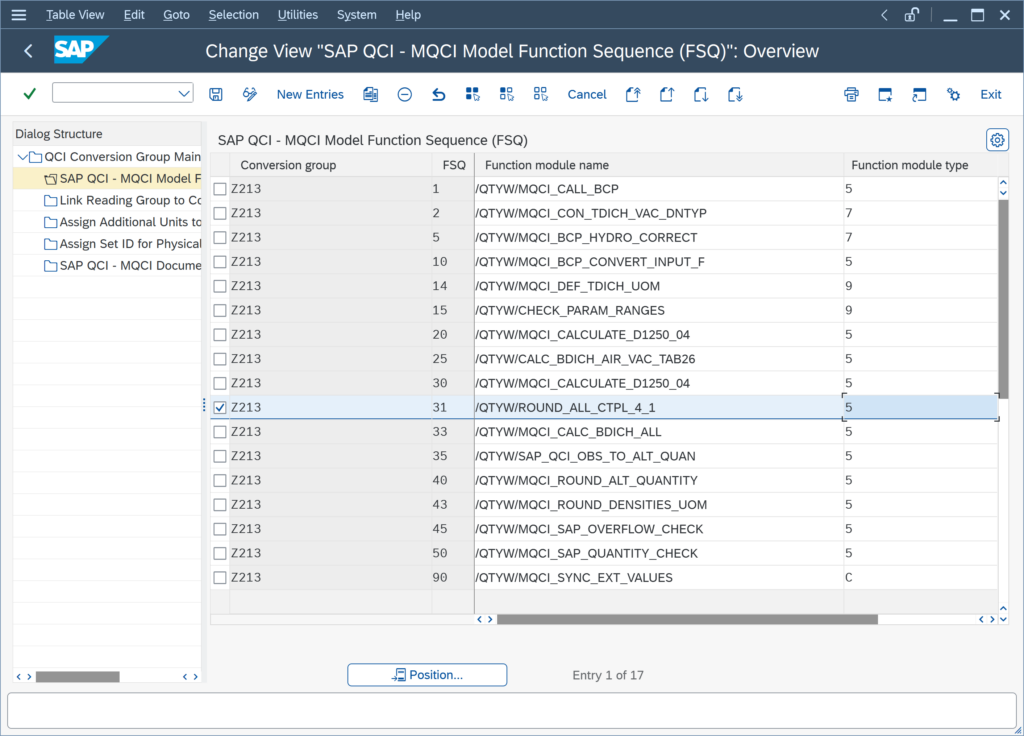The height and width of the screenshot is (736, 1024).
Task: Check the row checkbox for FSQ 5
Action: [220, 237]
